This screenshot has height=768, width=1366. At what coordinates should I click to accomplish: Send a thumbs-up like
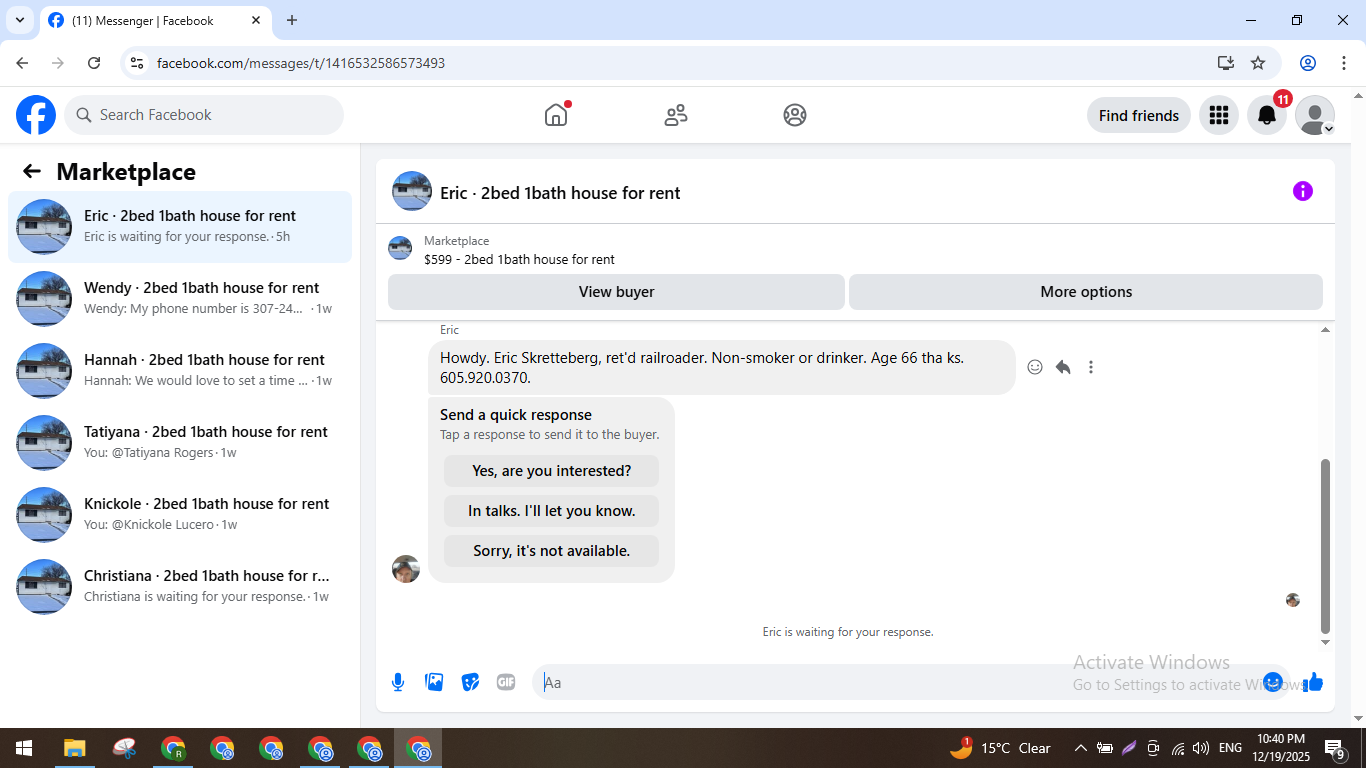click(1313, 682)
